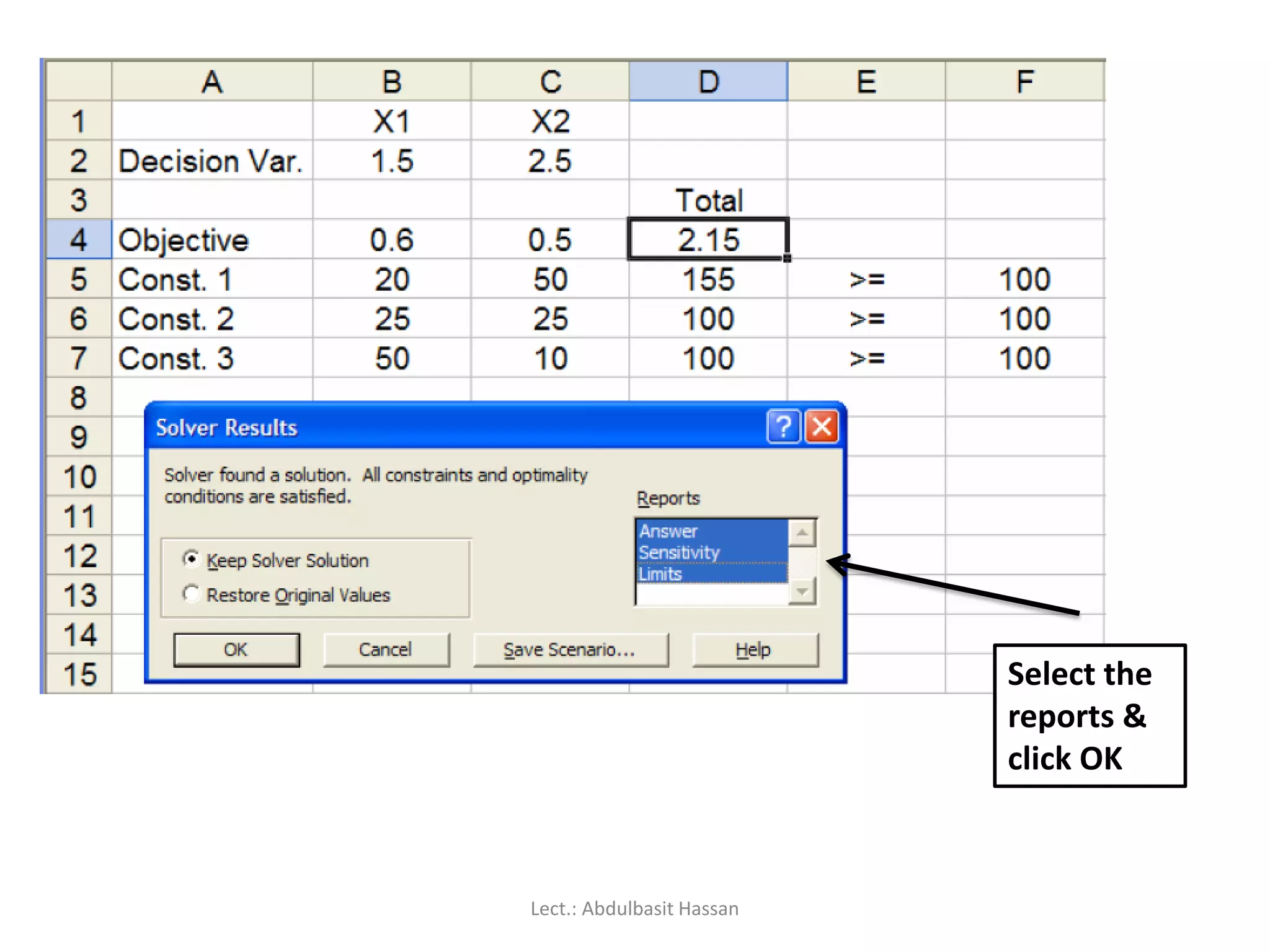The height and width of the screenshot is (952, 1270).
Task: Click cell with value 2.5
Action: (551, 161)
